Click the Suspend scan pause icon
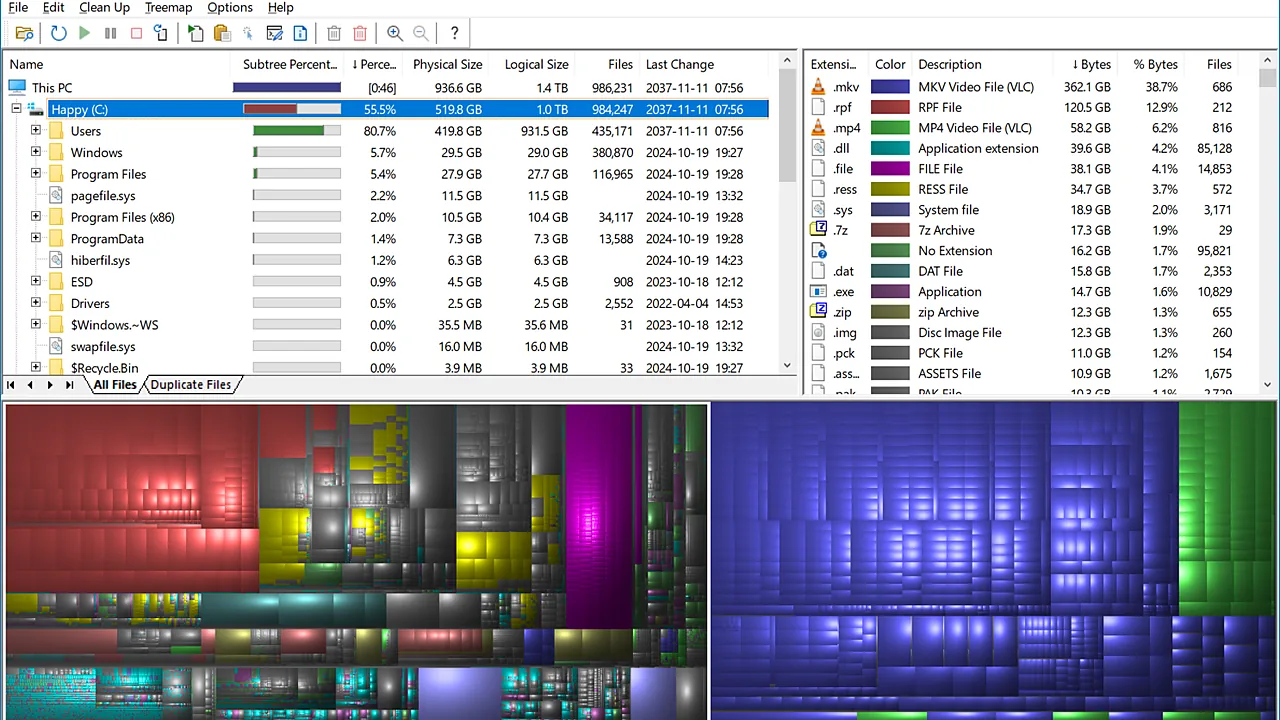This screenshot has width=1280, height=720. click(x=111, y=33)
